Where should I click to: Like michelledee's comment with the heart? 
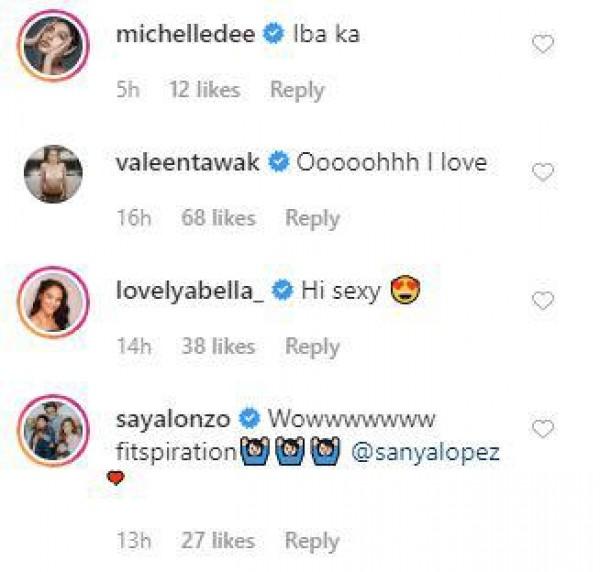[543, 44]
